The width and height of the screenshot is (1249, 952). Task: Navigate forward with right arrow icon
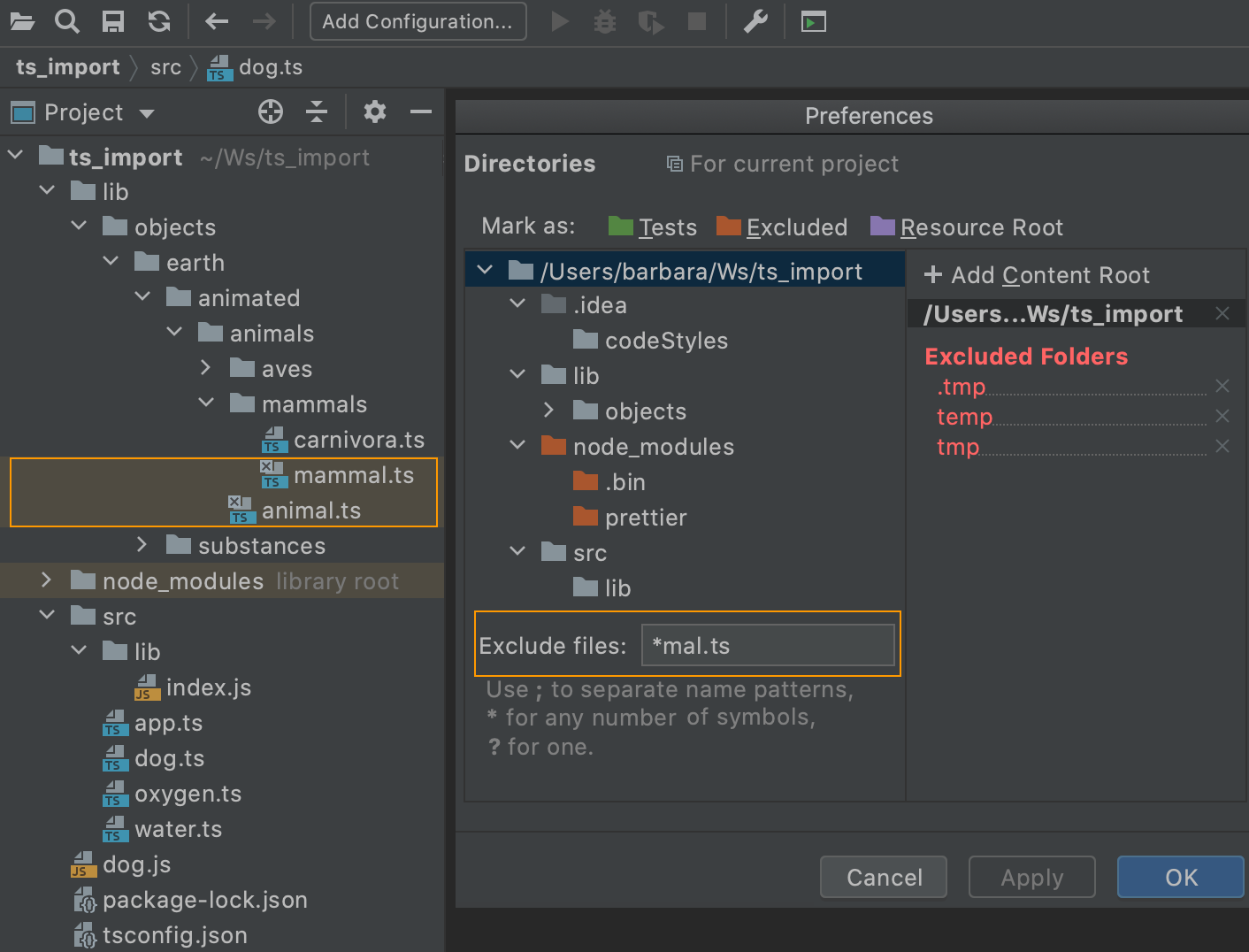(264, 21)
